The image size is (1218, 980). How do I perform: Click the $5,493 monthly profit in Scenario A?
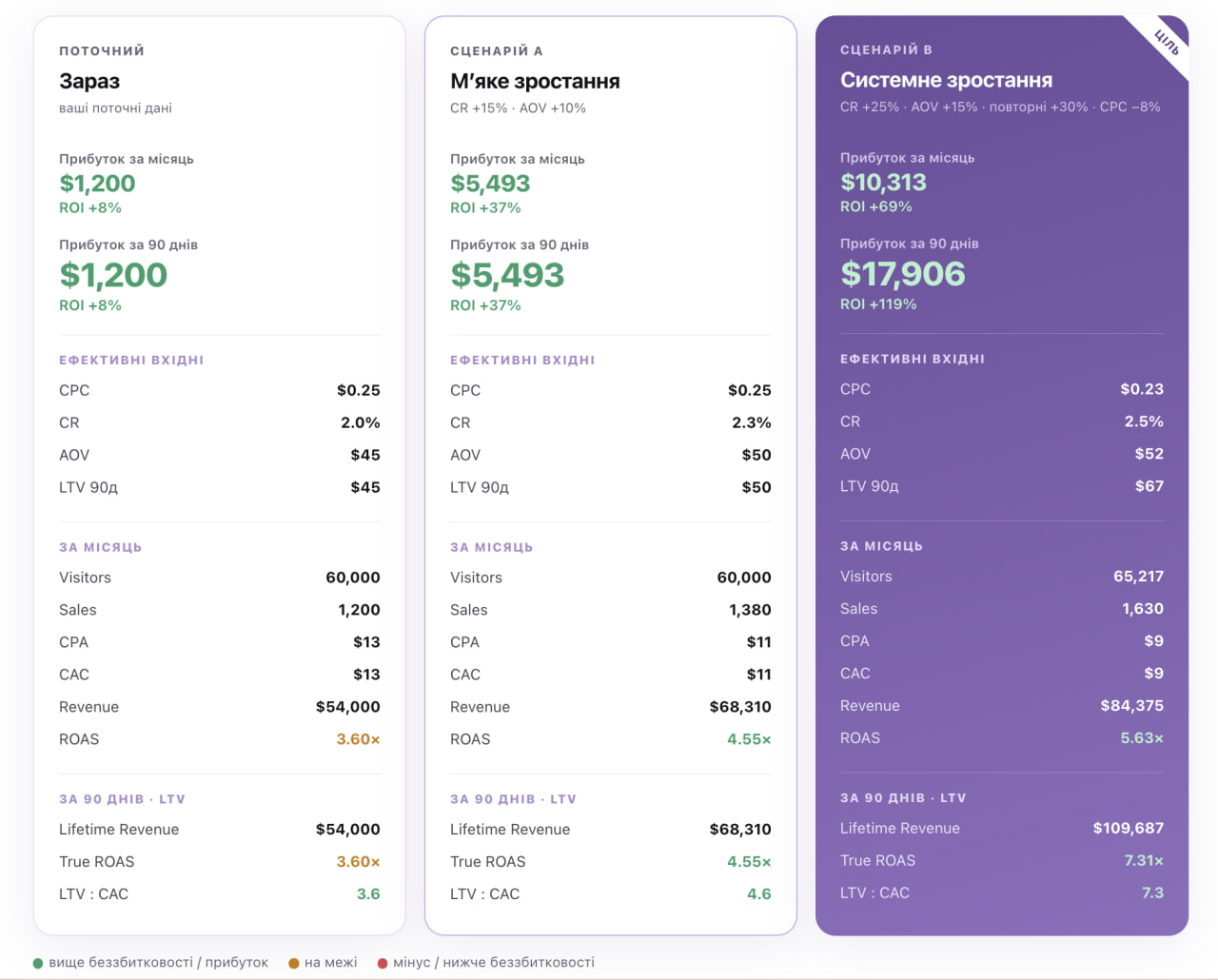pyautogui.click(x=490, y=183)
